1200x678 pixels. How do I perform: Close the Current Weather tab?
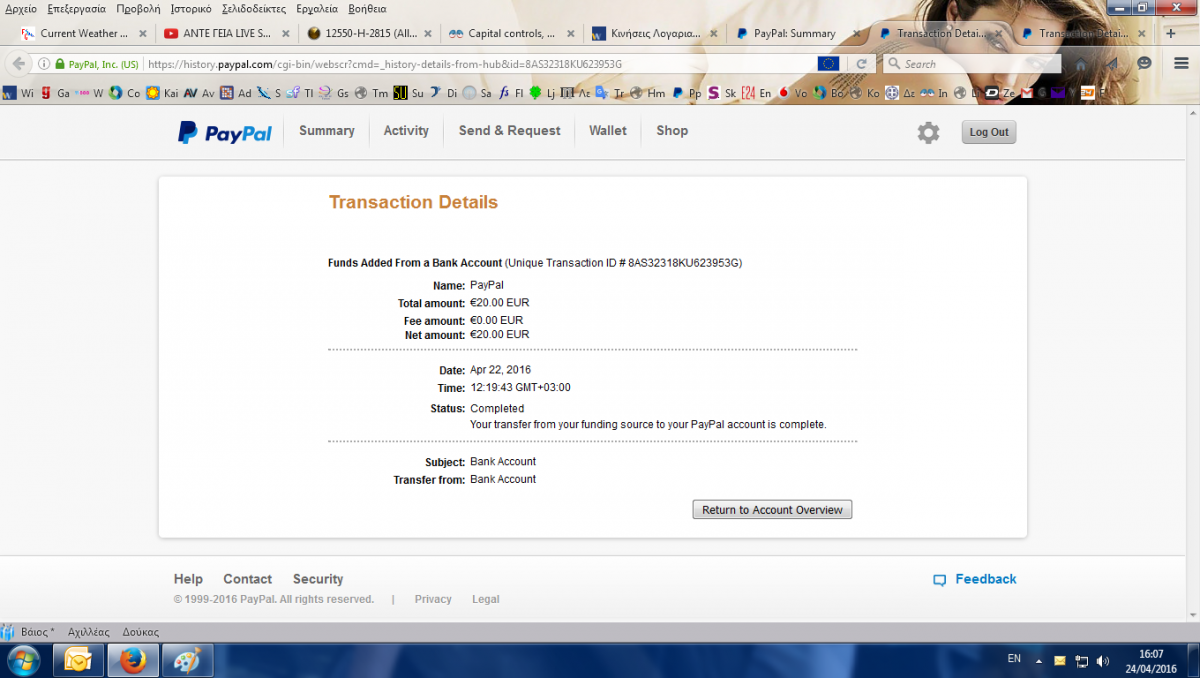pyautogui.click(x=142, y=33)
